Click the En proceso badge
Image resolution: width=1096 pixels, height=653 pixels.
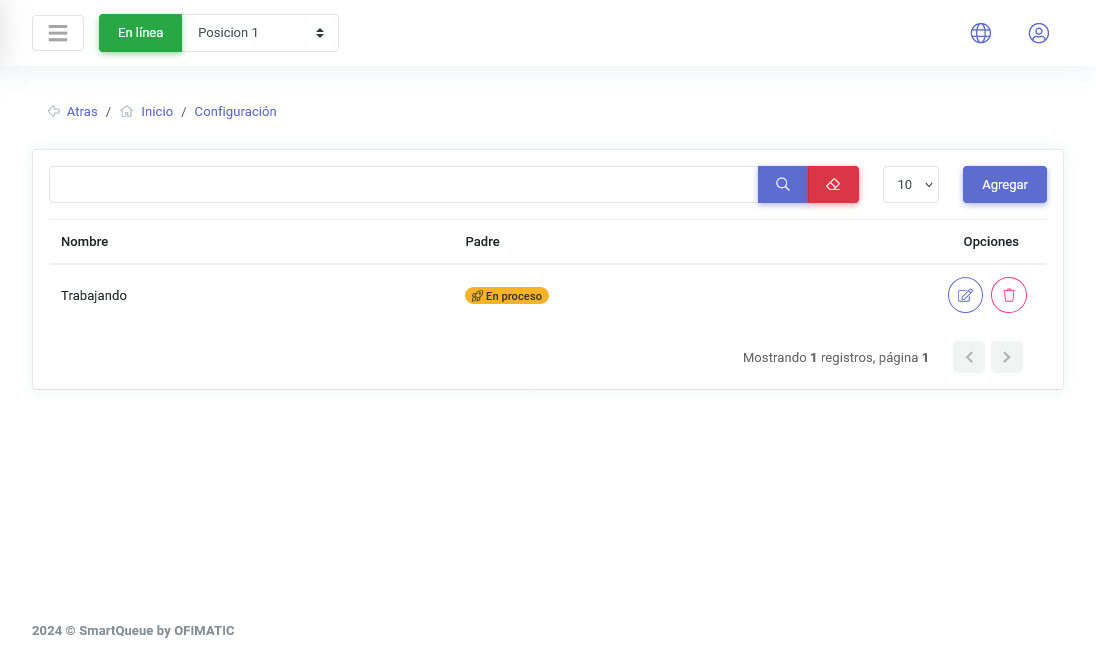[x=507, y=296]
